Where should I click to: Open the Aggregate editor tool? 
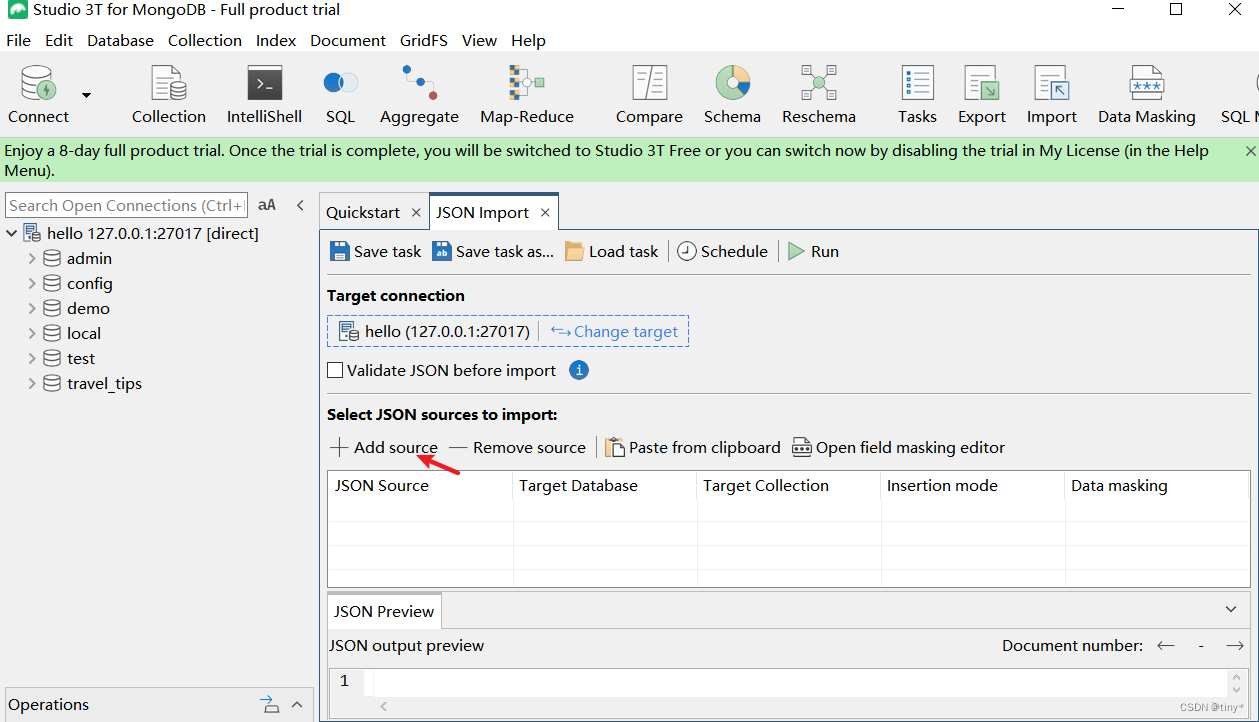pos(419,95)
